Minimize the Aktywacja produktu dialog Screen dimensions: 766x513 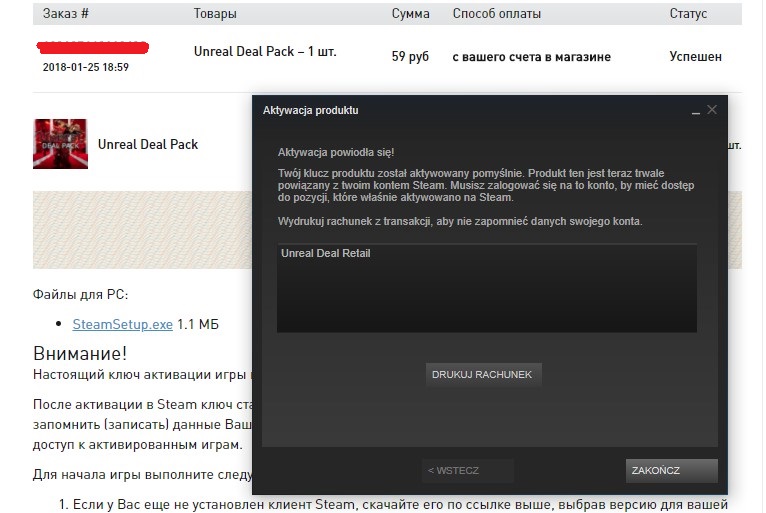pyautogui.click(x=696, y=111)
